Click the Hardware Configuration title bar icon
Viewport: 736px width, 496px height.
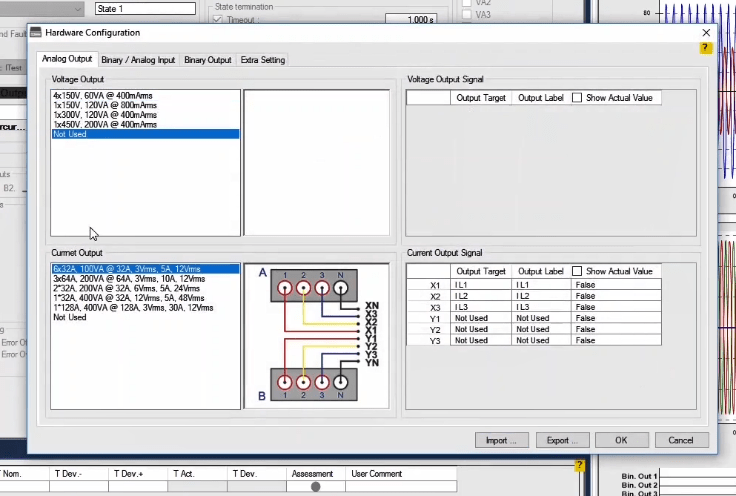pos(37,33)
